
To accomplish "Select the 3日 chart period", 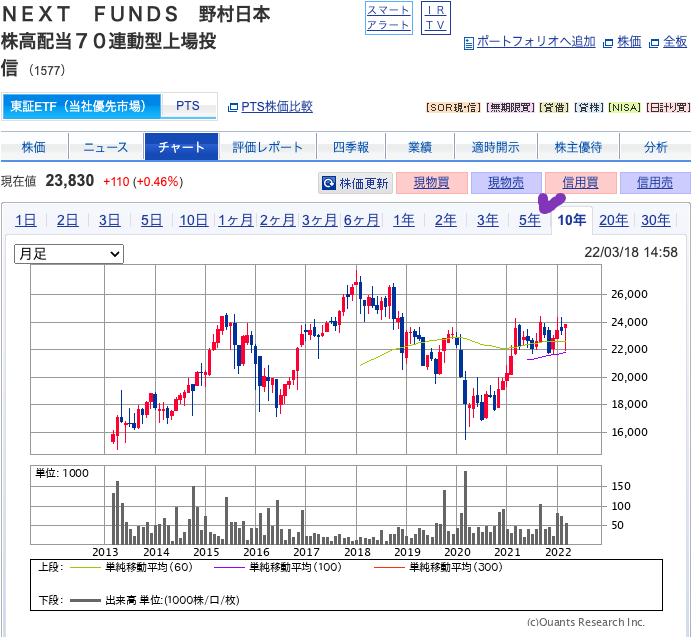I will (x=110, y=220).
